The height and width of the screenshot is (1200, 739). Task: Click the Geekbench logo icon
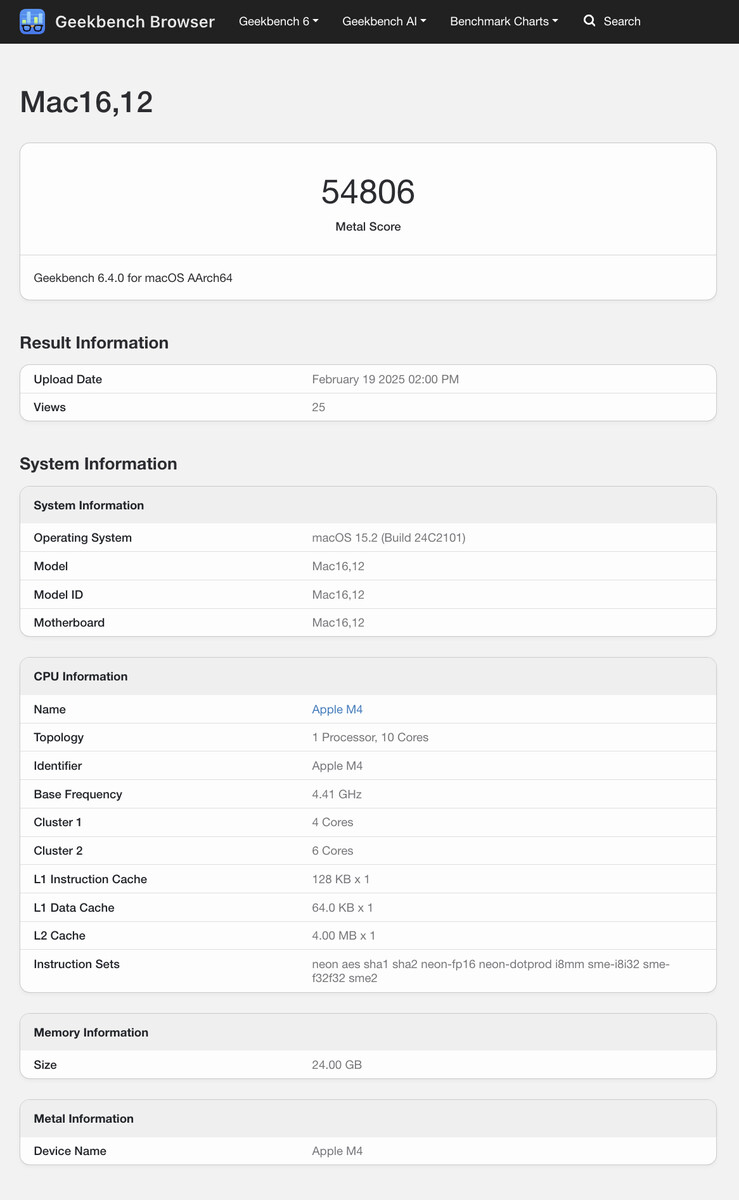pyautogui.click(x=32, y=21)
